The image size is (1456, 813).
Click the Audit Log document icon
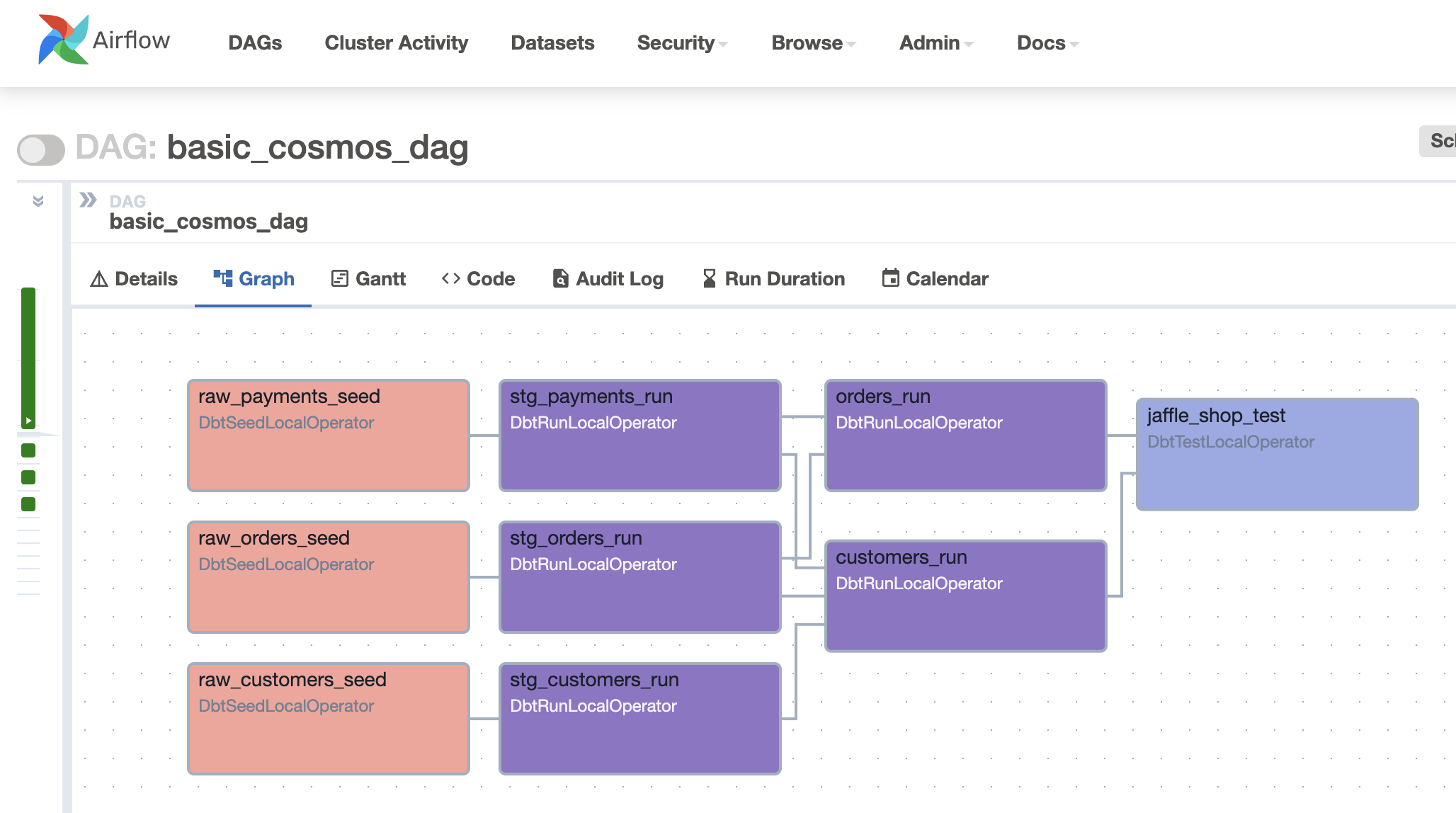click(560, 278)
